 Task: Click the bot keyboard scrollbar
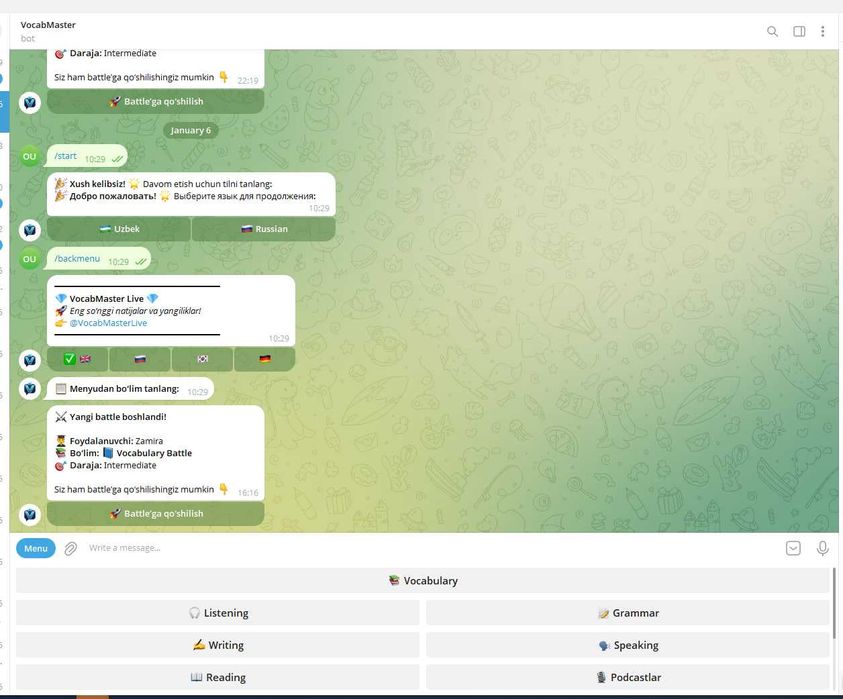pyautogui.click(x=834, y=602)
